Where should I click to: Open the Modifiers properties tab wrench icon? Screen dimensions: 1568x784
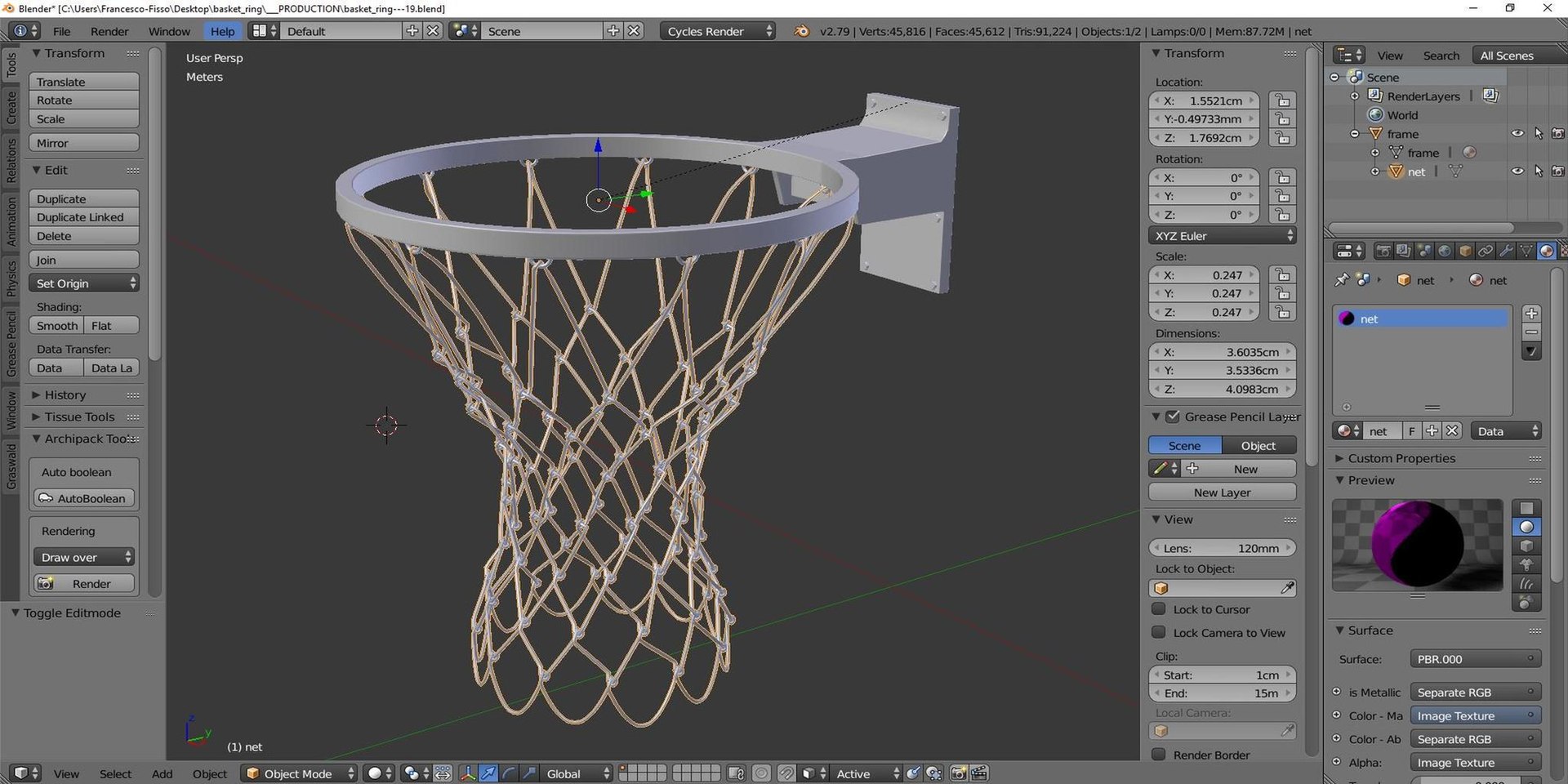click(x=1505, y=251)
